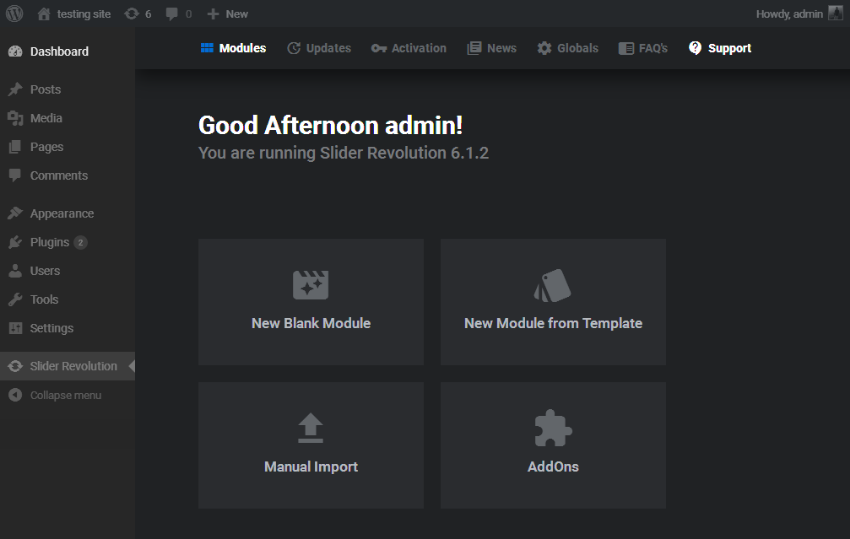Screen dimensions: 850x539
Task: Click the Manual Import label
Action: coord(311,467)
